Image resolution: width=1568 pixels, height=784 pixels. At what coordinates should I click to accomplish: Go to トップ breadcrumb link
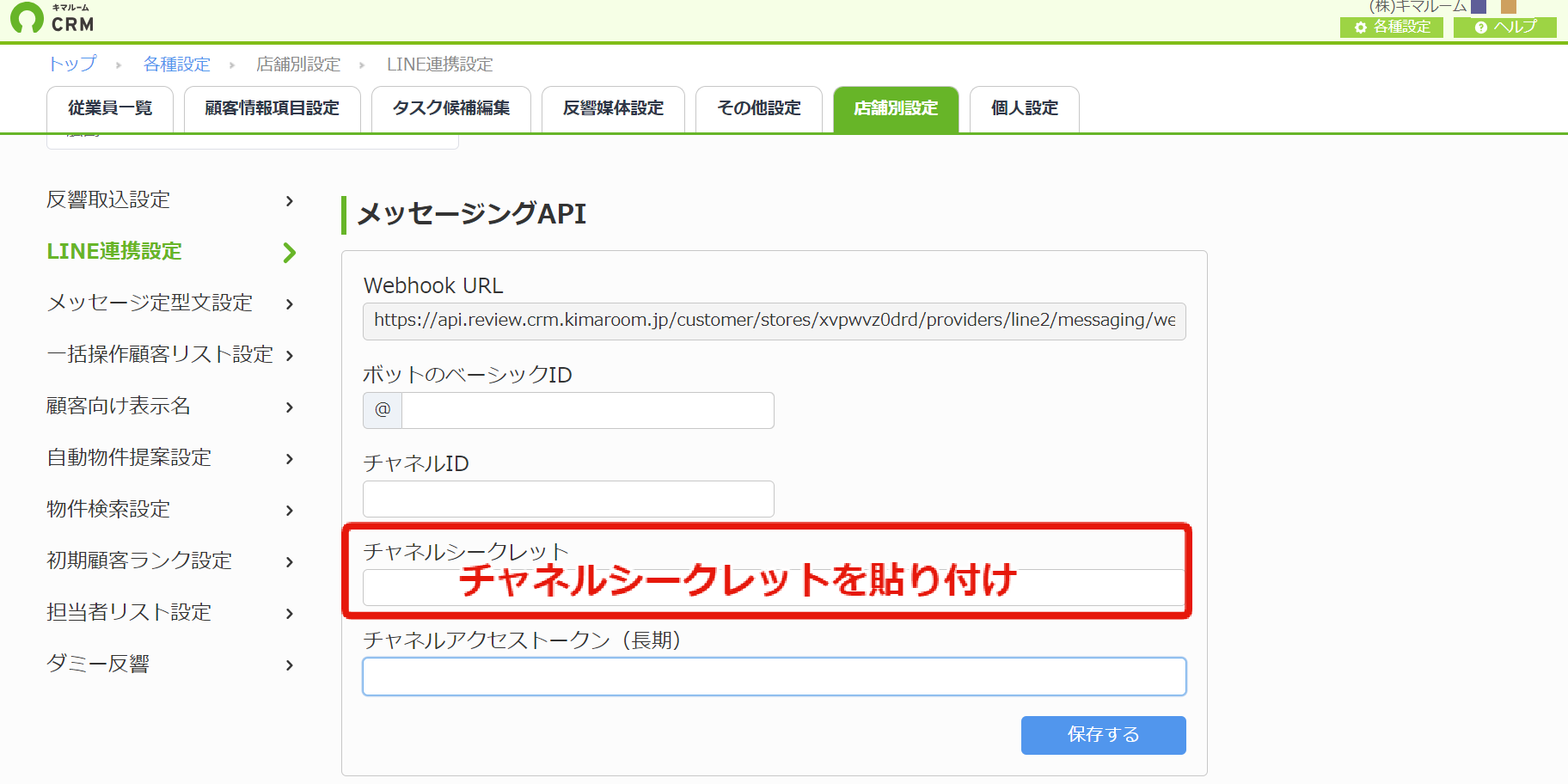tap(72, 64)
